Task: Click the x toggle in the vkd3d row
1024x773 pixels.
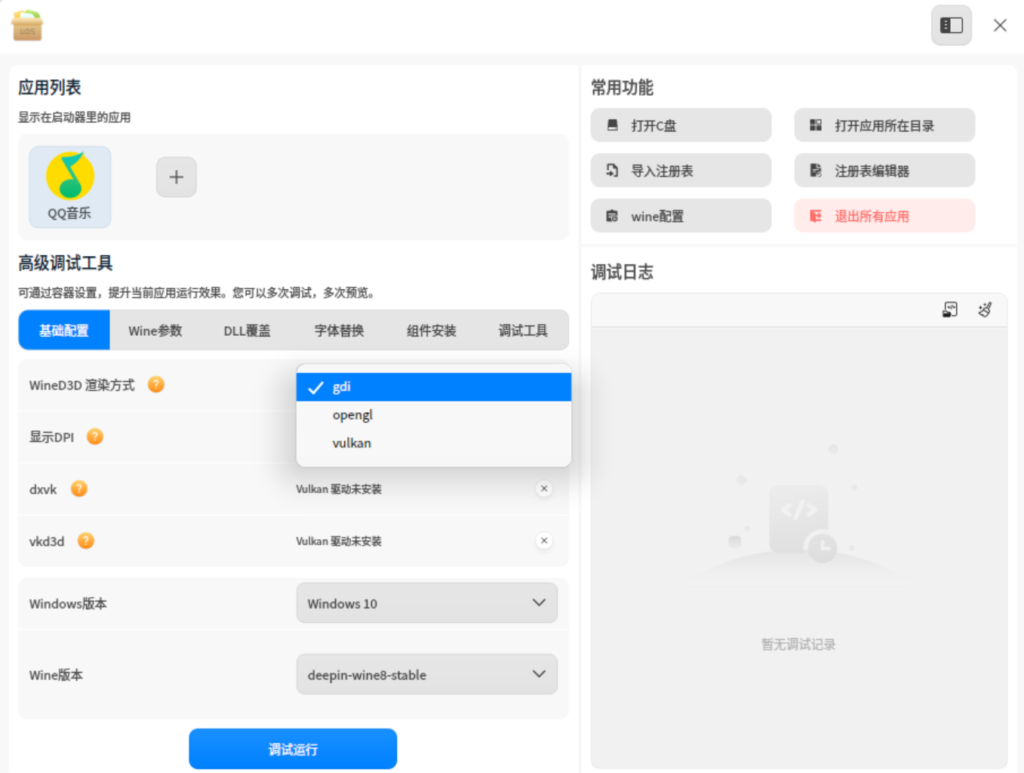Action: coord(544,541)
